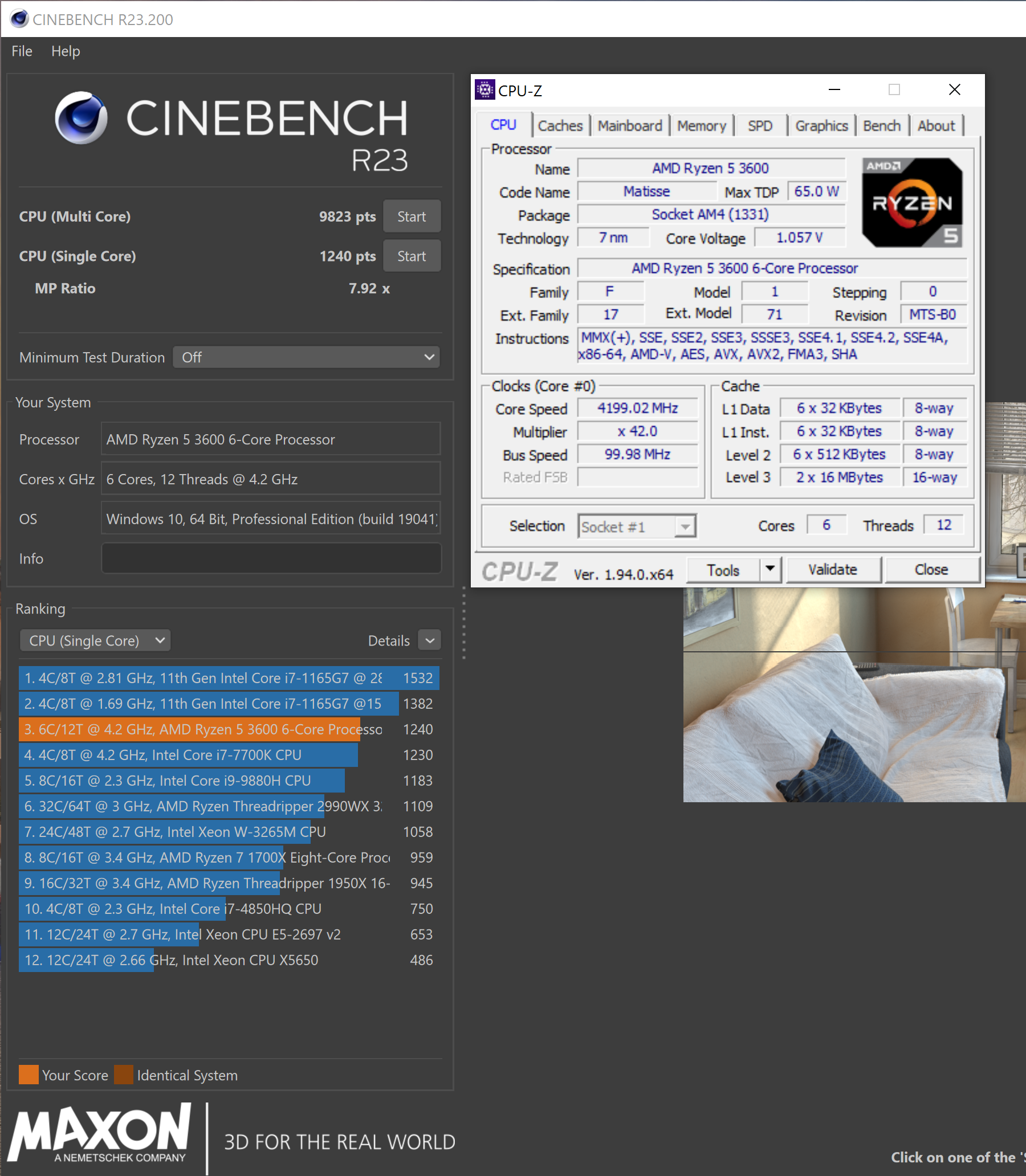Click the AMD Ryzen 5 logo in CPU-Z

click(912, 203)
